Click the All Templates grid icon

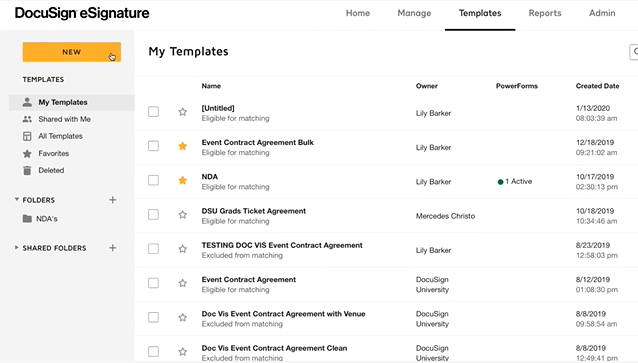click(x=27, y=136)
